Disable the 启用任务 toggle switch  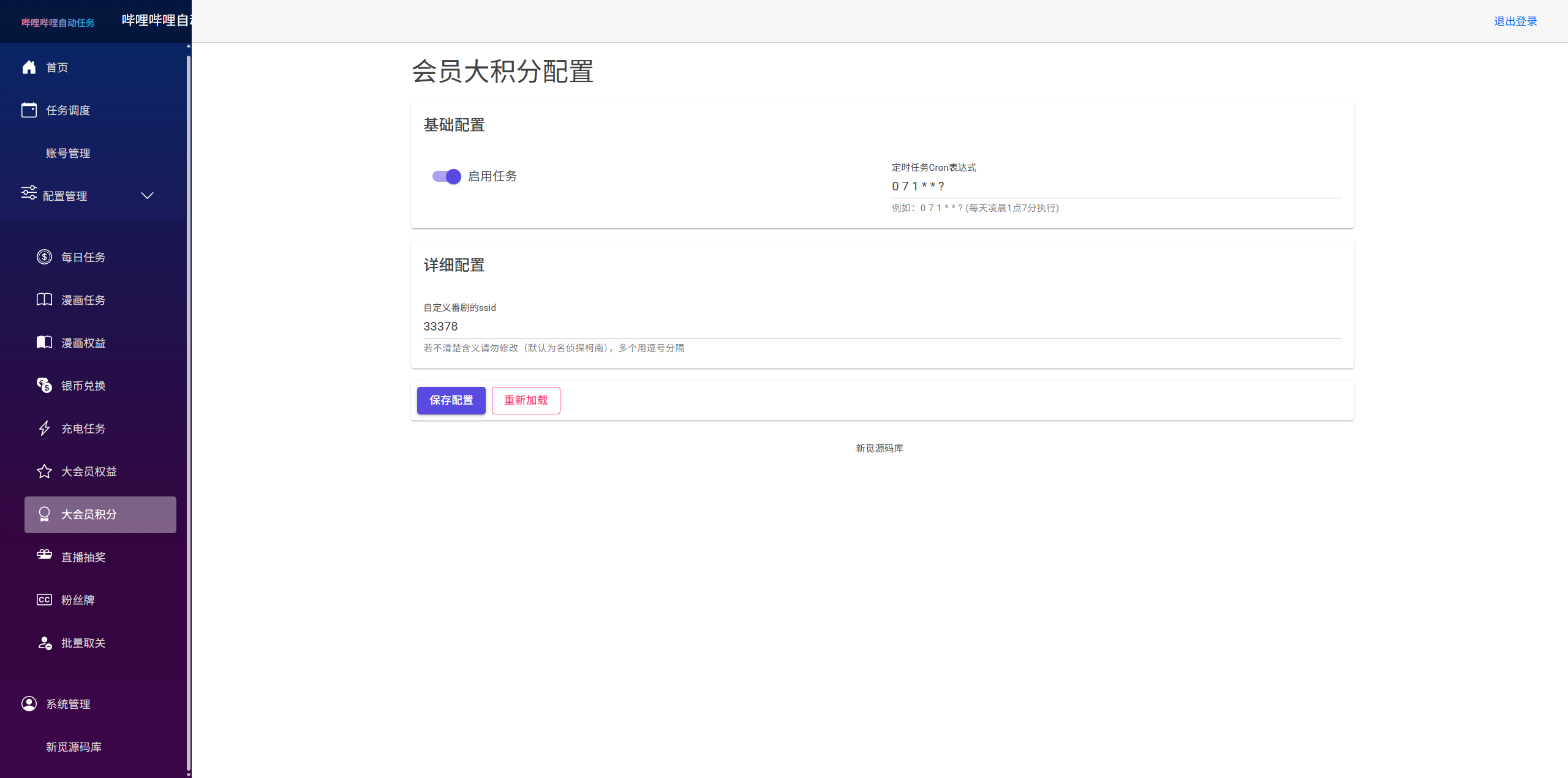click(446, 176)
